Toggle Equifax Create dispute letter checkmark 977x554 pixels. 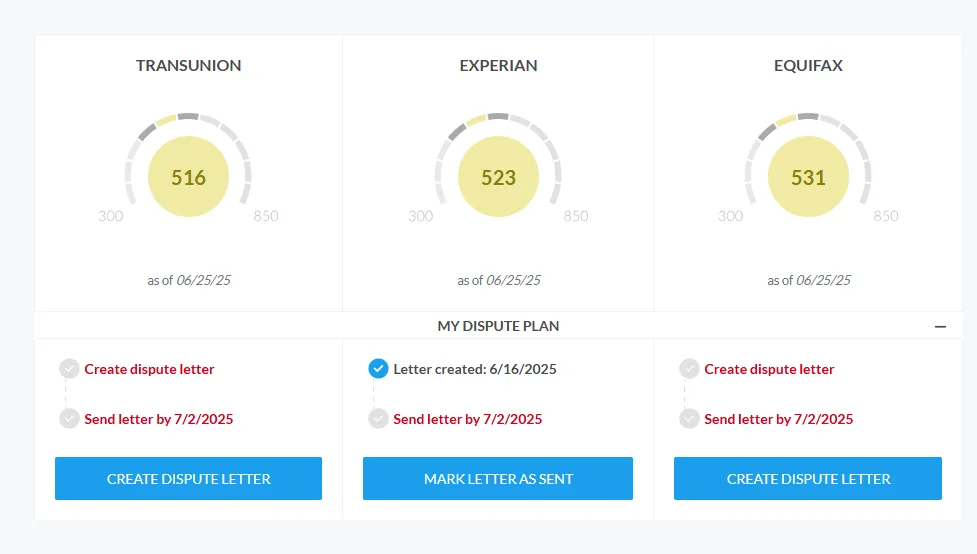coord(689,369)
